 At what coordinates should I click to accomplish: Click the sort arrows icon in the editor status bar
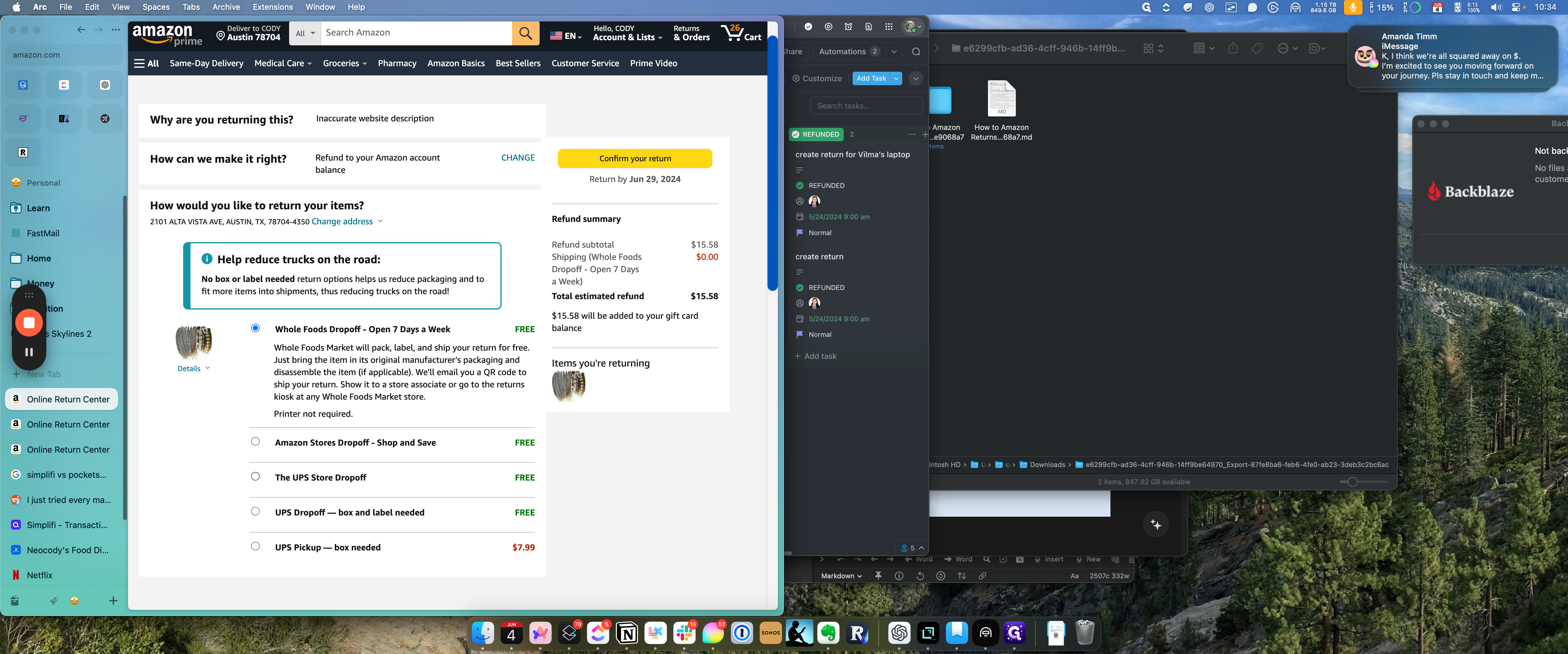961,576
